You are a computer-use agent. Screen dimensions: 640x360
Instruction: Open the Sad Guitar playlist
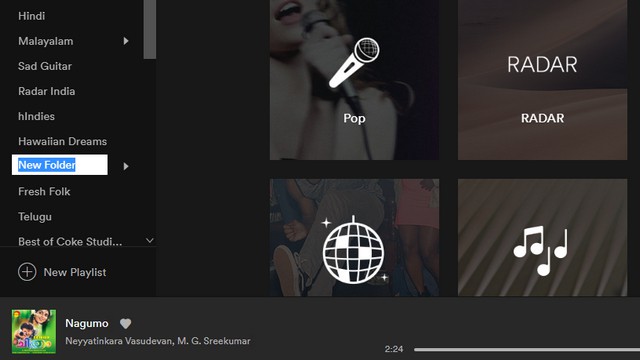[45, 66]
